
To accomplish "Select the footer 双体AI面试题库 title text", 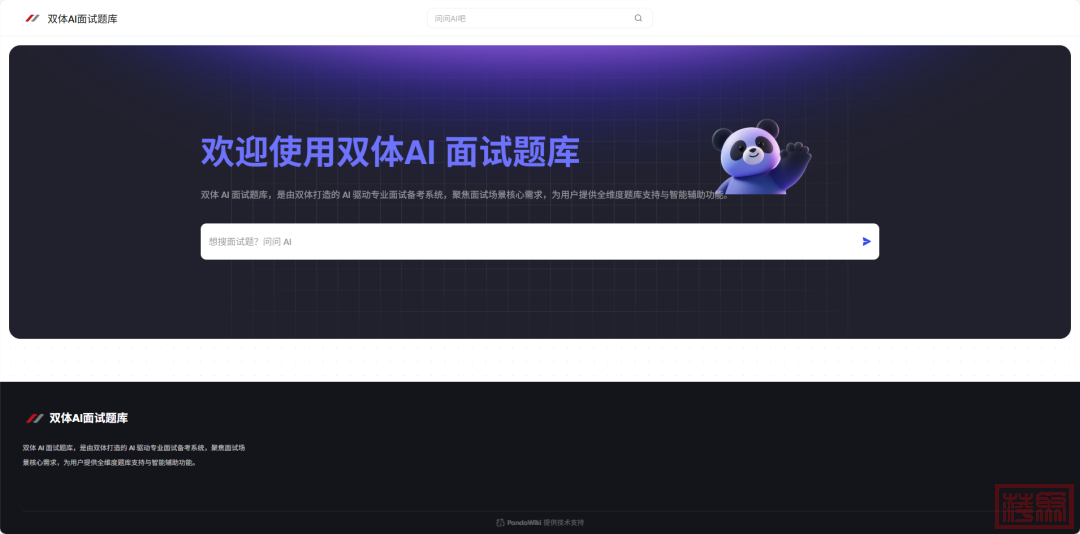I will click(88, 418).
